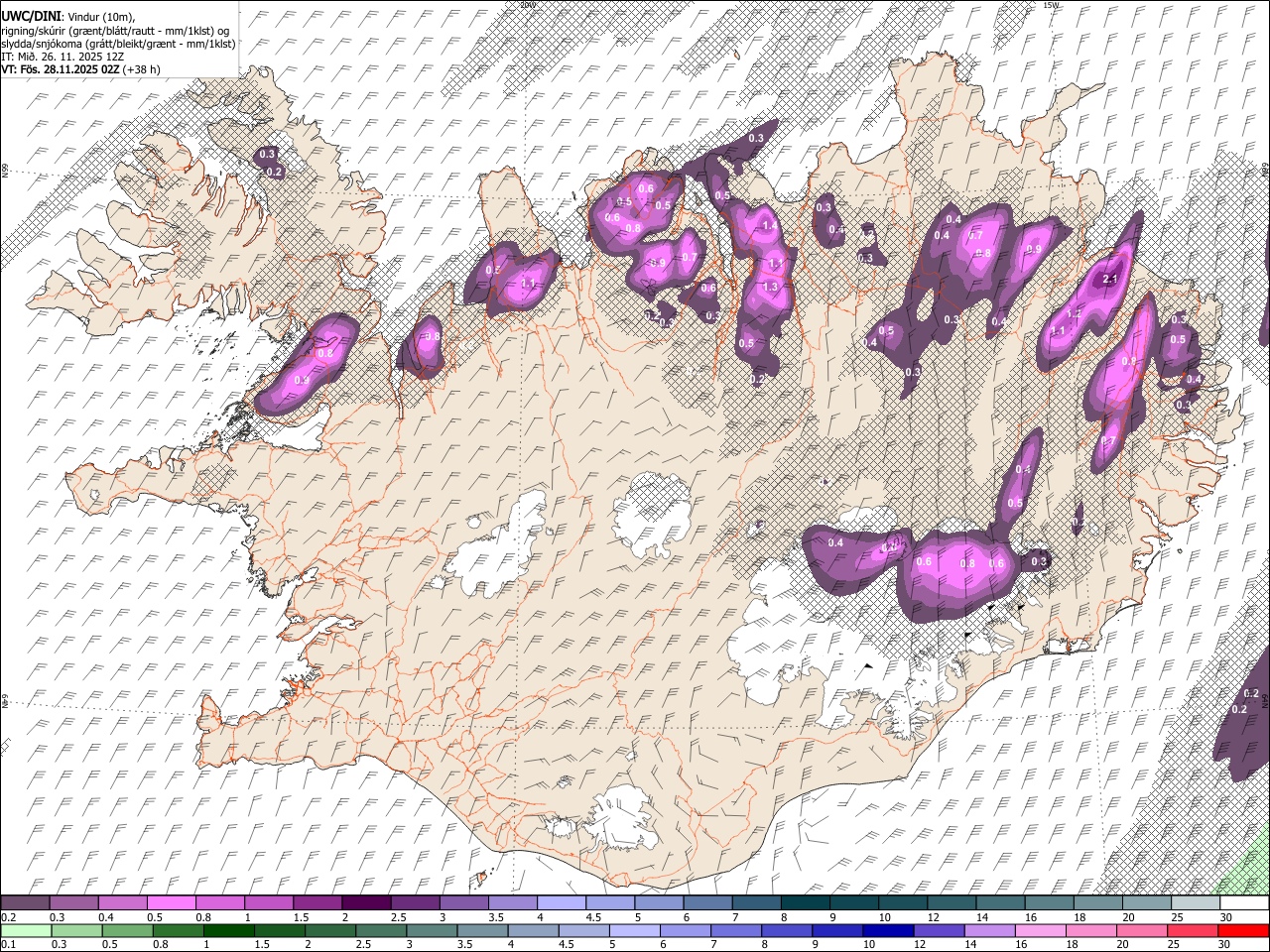The width and height of the screenshot is (1270, 952).
Task: Click the '1.4' precipitation value on the map
Action: 770,226
